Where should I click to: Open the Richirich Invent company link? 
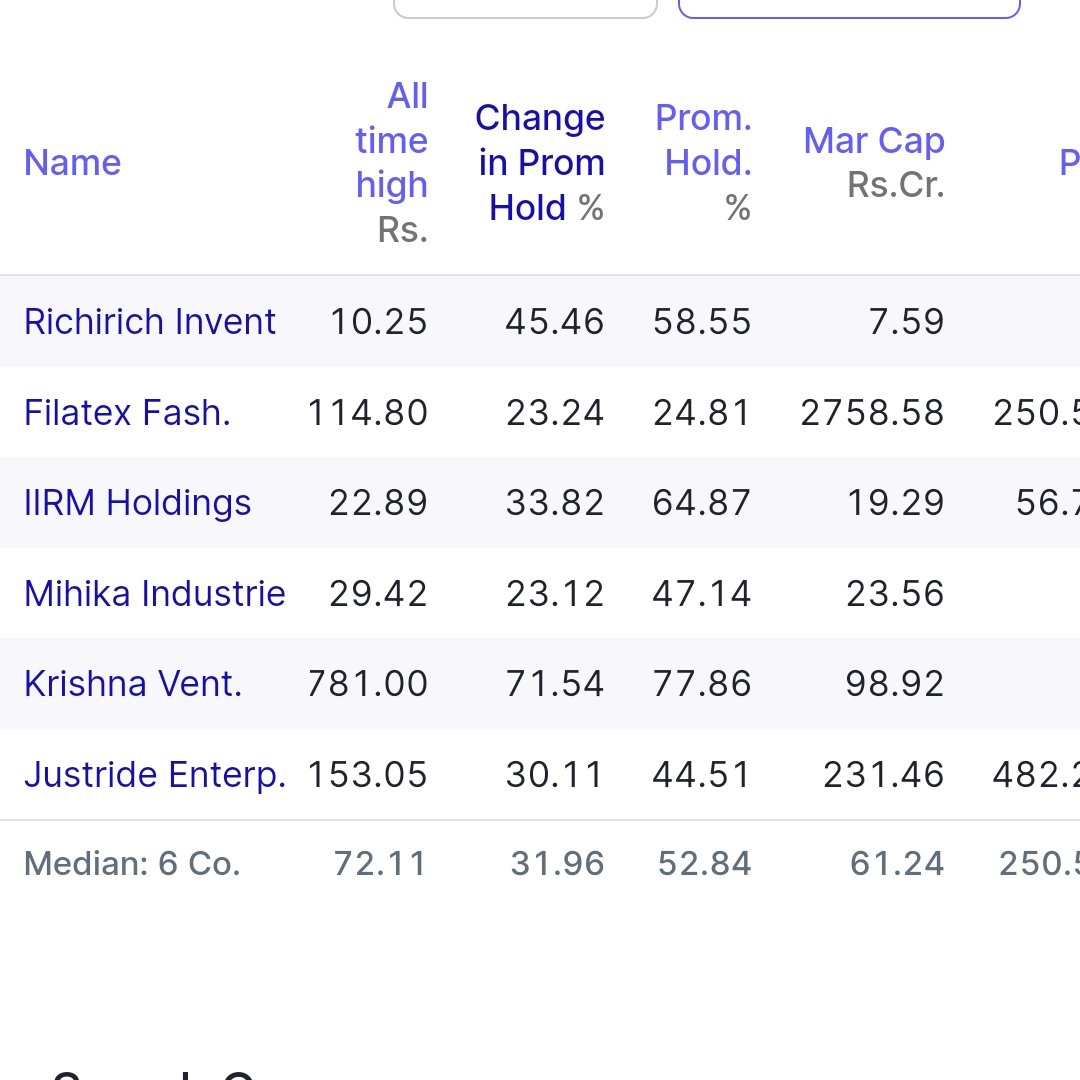tap(149, 322)
